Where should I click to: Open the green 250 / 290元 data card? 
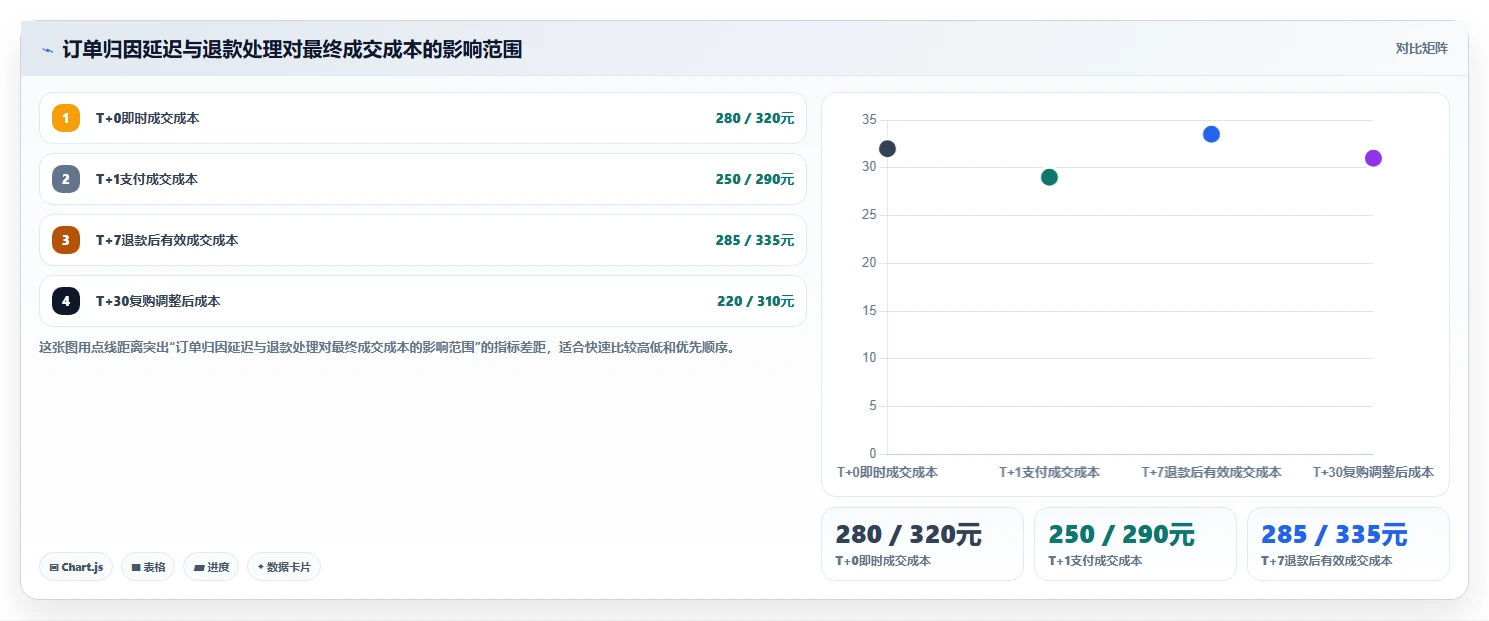pos(1135,544)
